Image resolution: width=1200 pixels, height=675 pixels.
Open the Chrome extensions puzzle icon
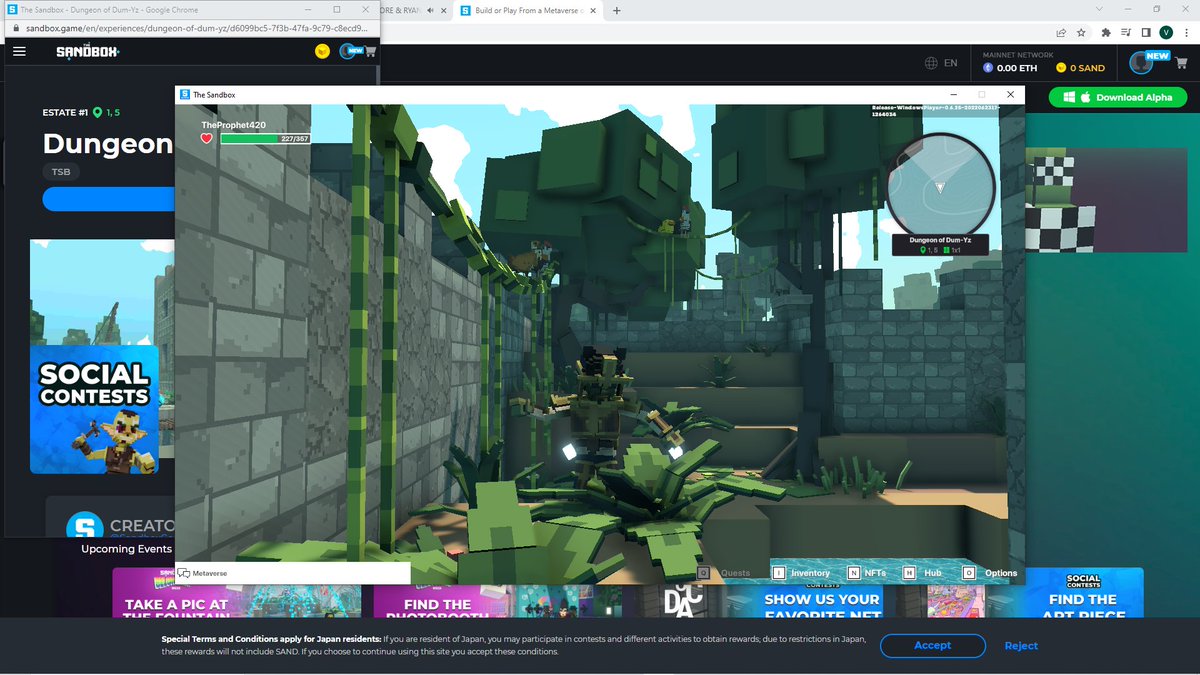(x=1106, y=33)
